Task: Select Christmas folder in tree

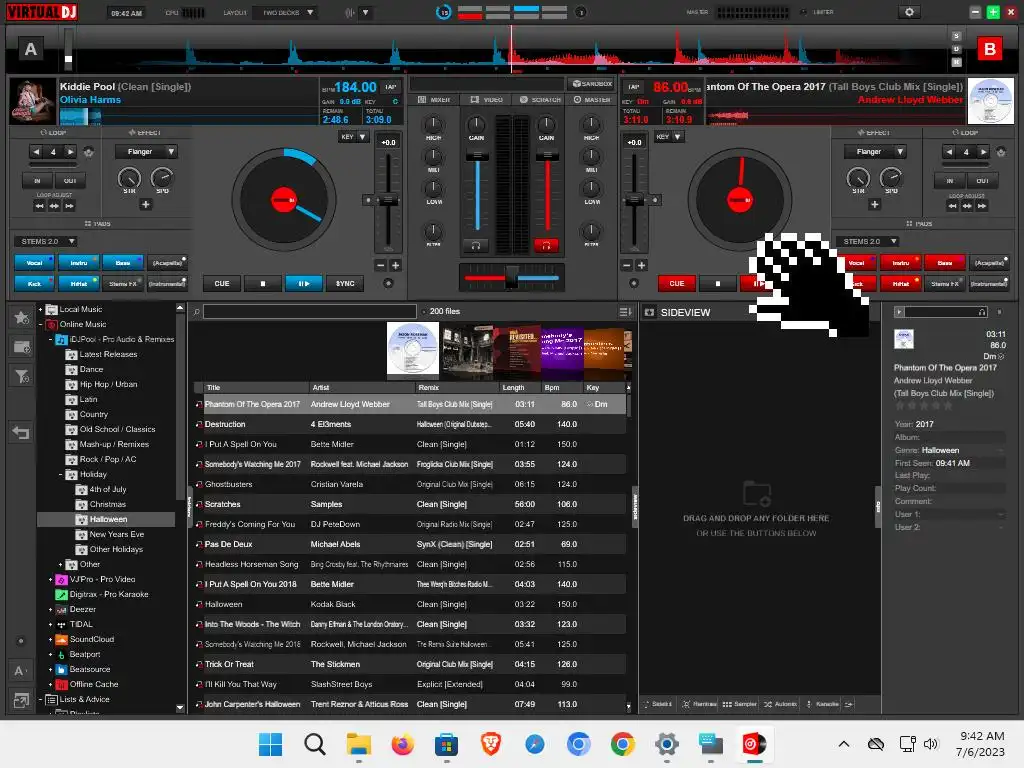Action: (x=107, y=504)
